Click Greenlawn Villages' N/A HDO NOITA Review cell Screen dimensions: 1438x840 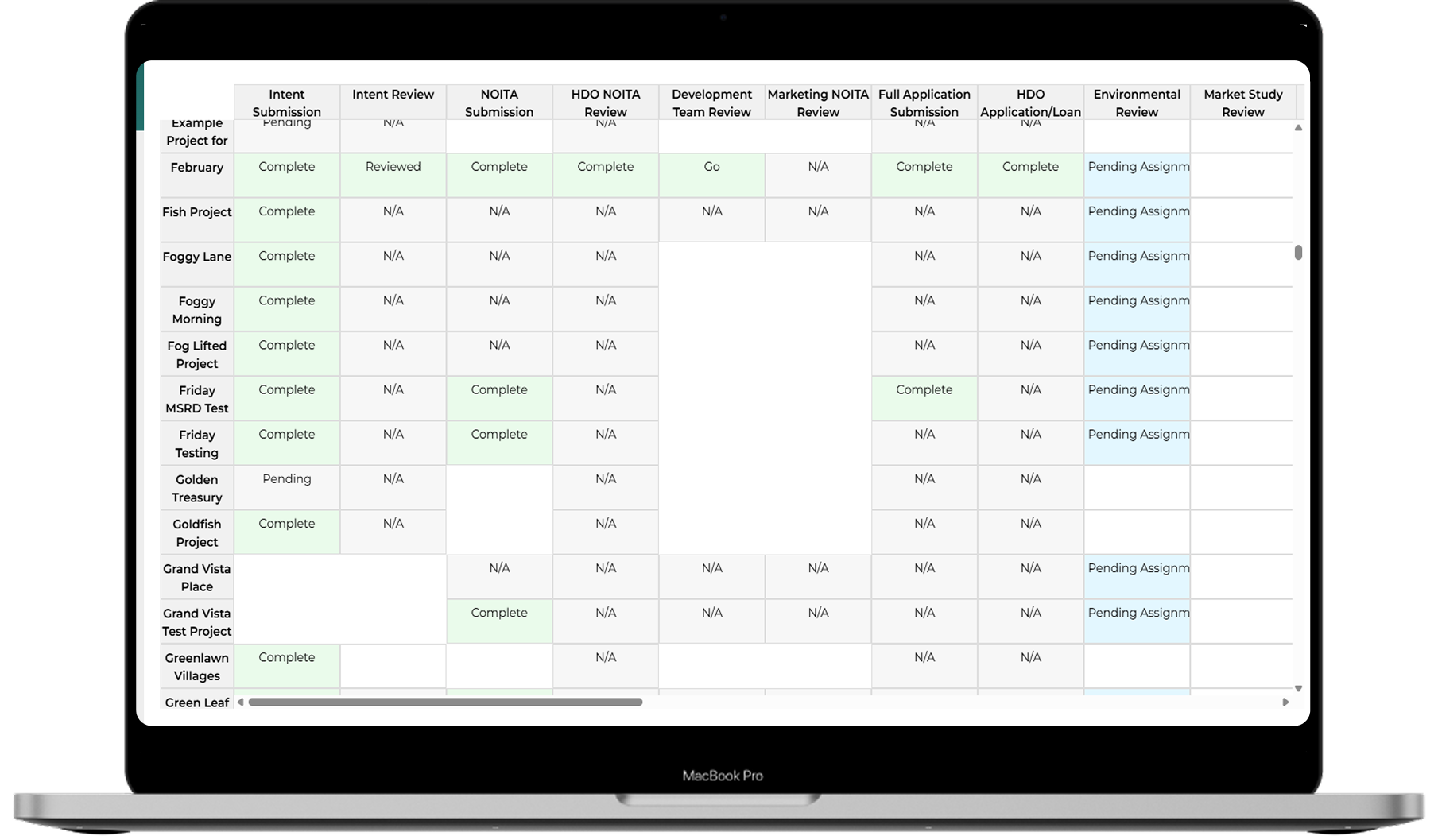point(606,666)
